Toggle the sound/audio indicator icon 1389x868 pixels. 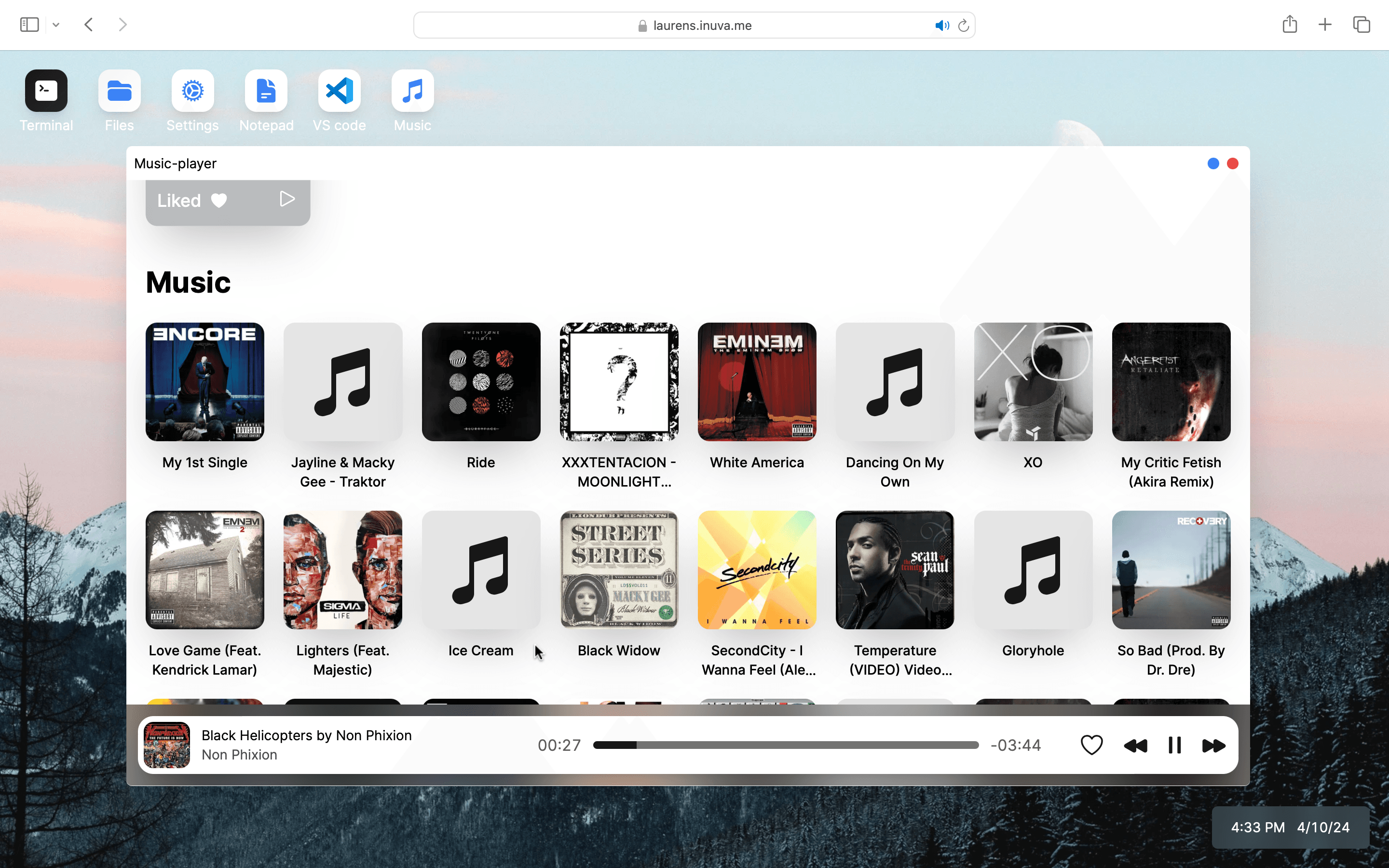pos(941,24)
